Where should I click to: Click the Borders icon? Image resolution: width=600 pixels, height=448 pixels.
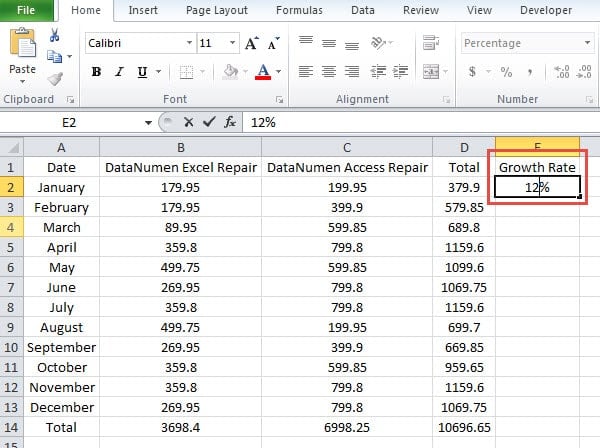(x=186, y=72)
